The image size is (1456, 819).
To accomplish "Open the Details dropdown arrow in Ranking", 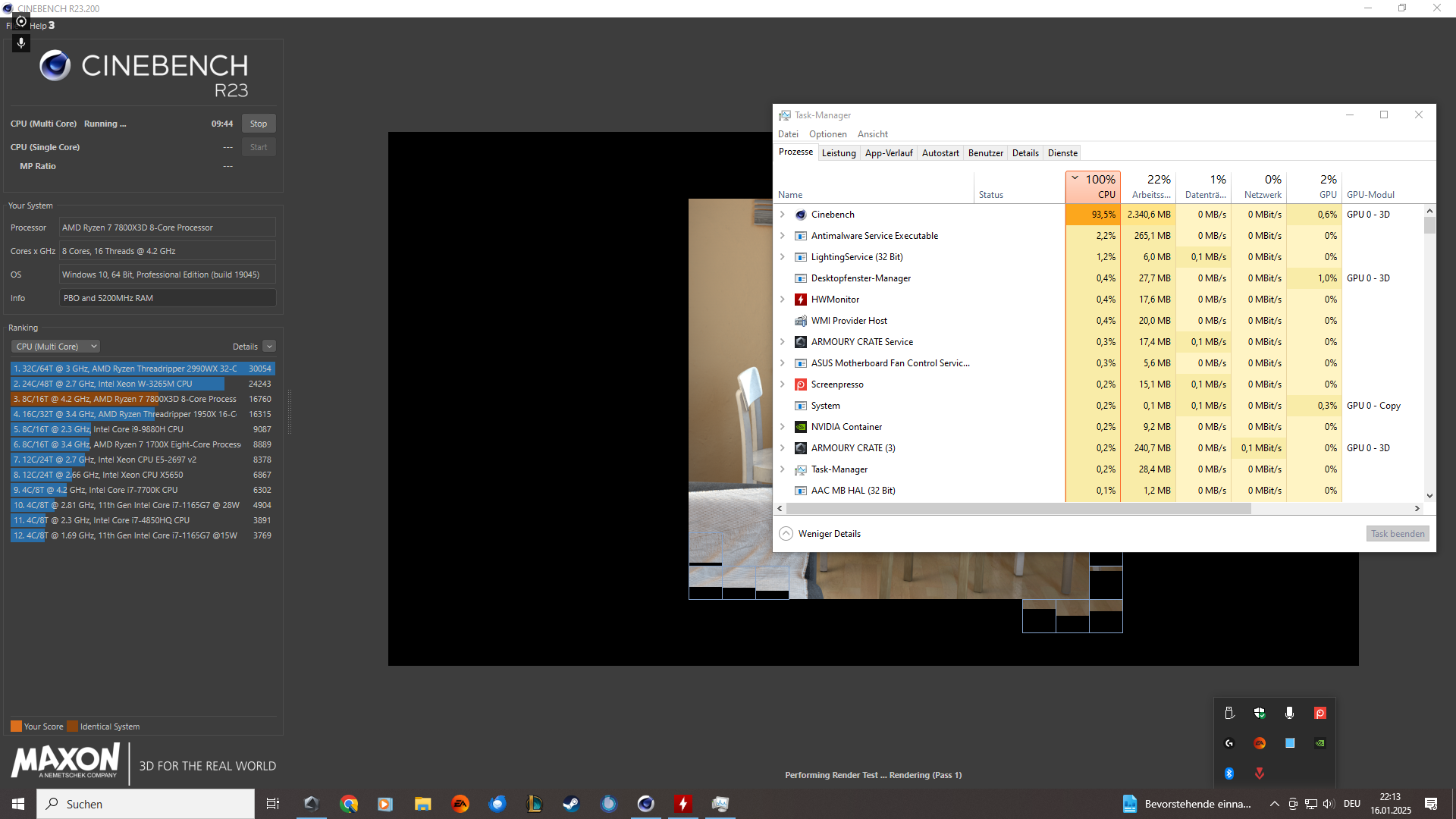I will [x=269, y=347].
